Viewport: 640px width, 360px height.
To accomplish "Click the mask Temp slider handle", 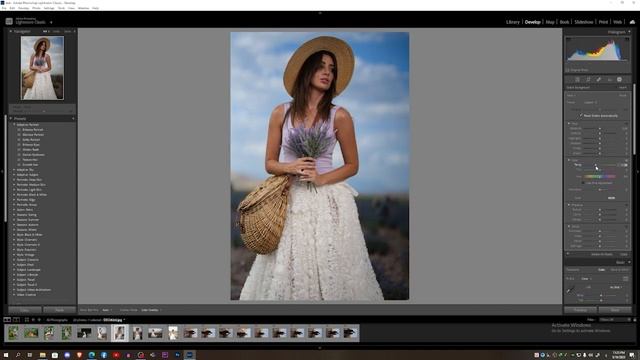I will [x=595, y=165].
